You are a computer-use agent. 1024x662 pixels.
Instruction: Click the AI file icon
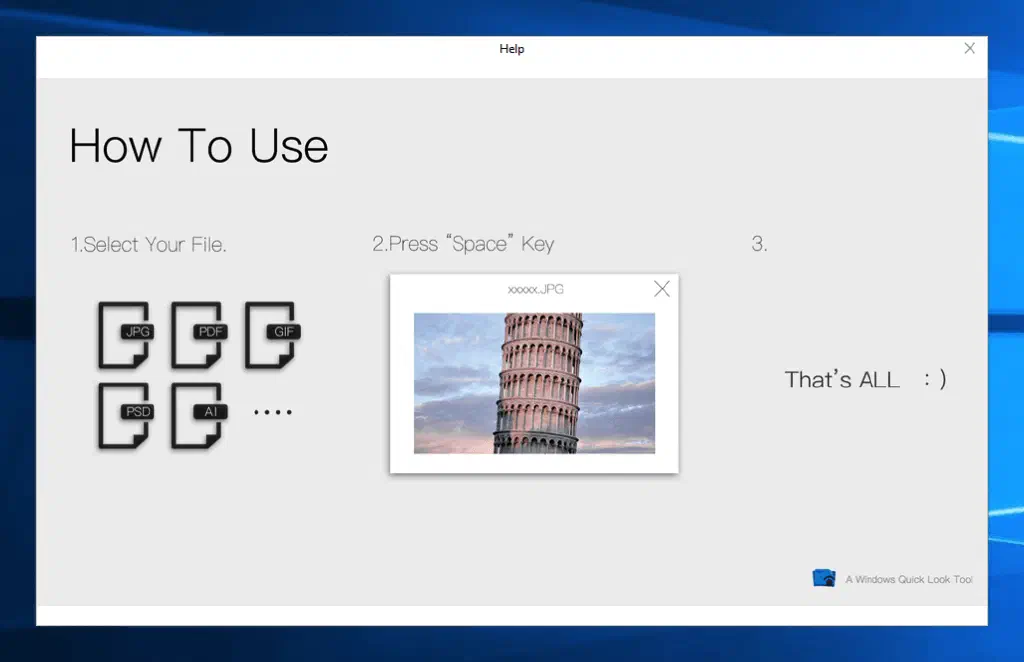tap(198, 415)
